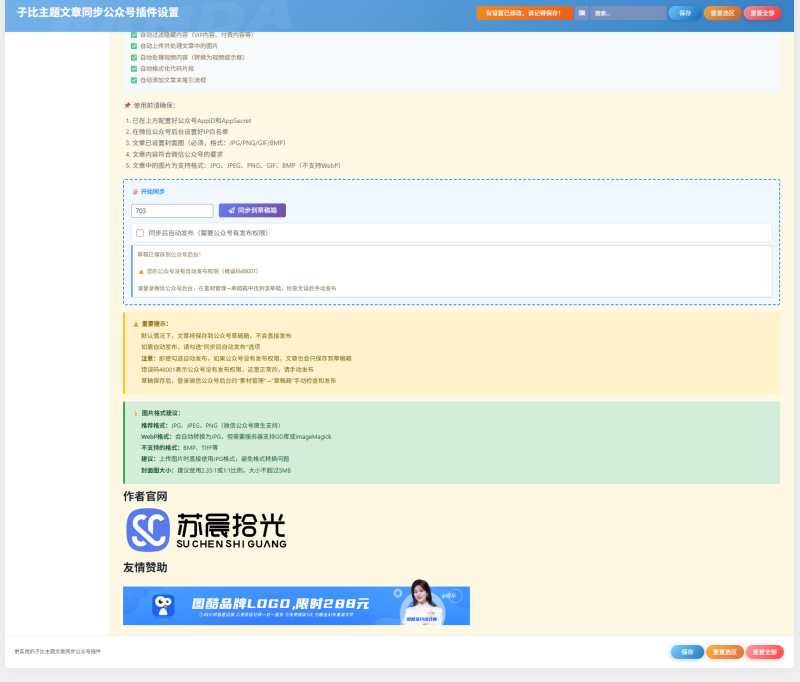Enable the 同步后自动发布 checkbox
Viewport: 800px width, 682px height.
(x=138, y=232)
